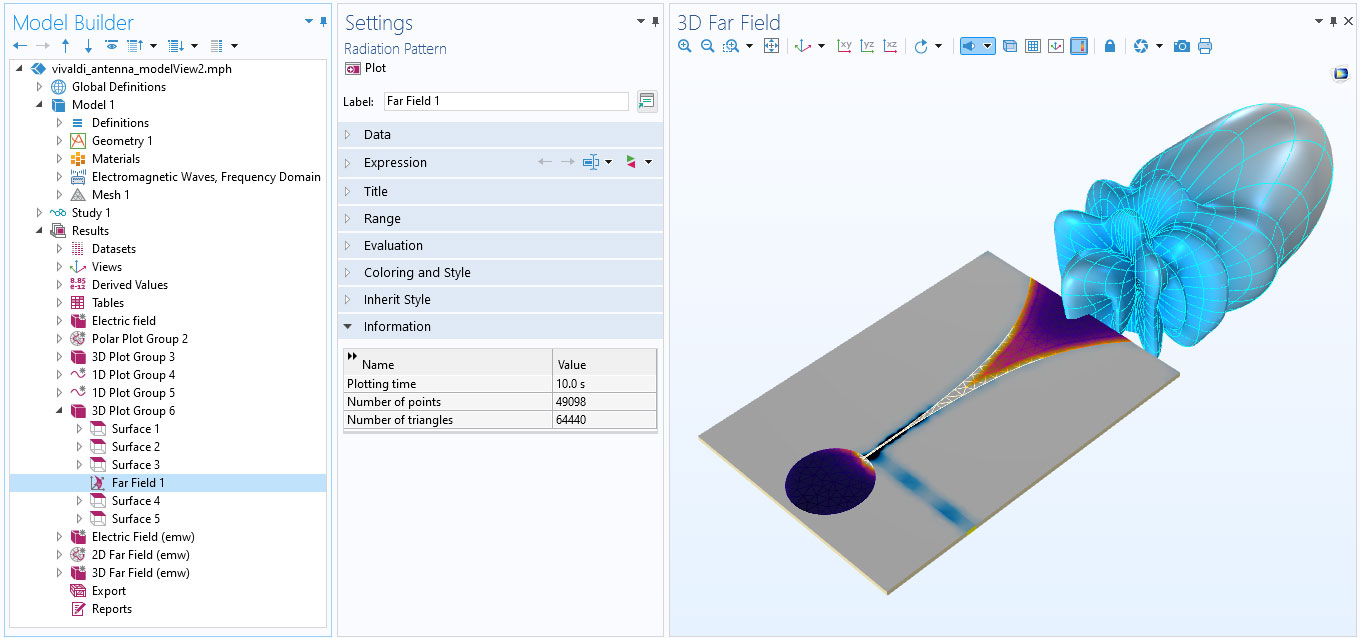
Task: Toggle the view lock padlock
Action: click(x=1109, y=46)
